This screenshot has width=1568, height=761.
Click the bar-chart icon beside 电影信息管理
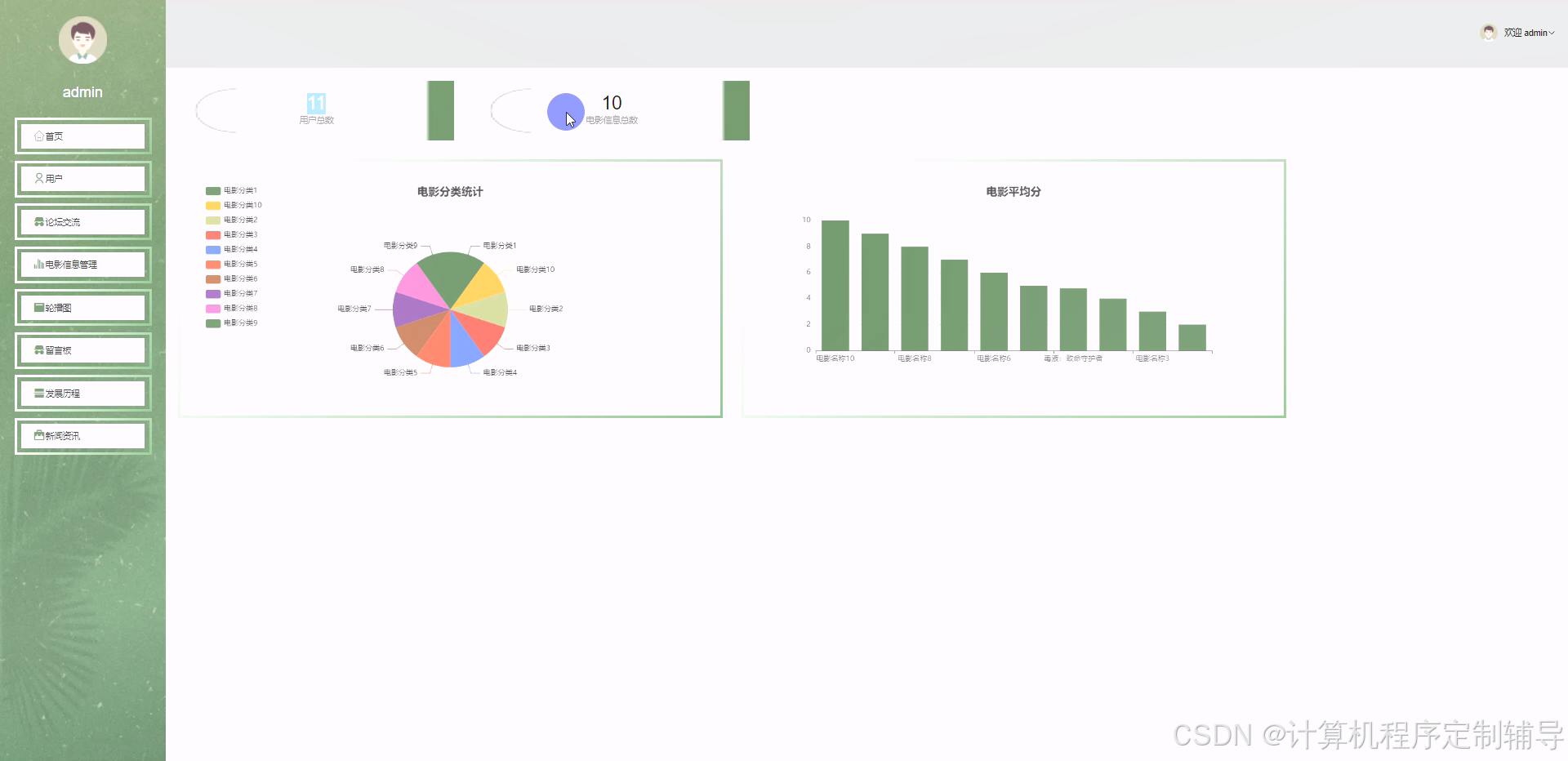[39, 264]
